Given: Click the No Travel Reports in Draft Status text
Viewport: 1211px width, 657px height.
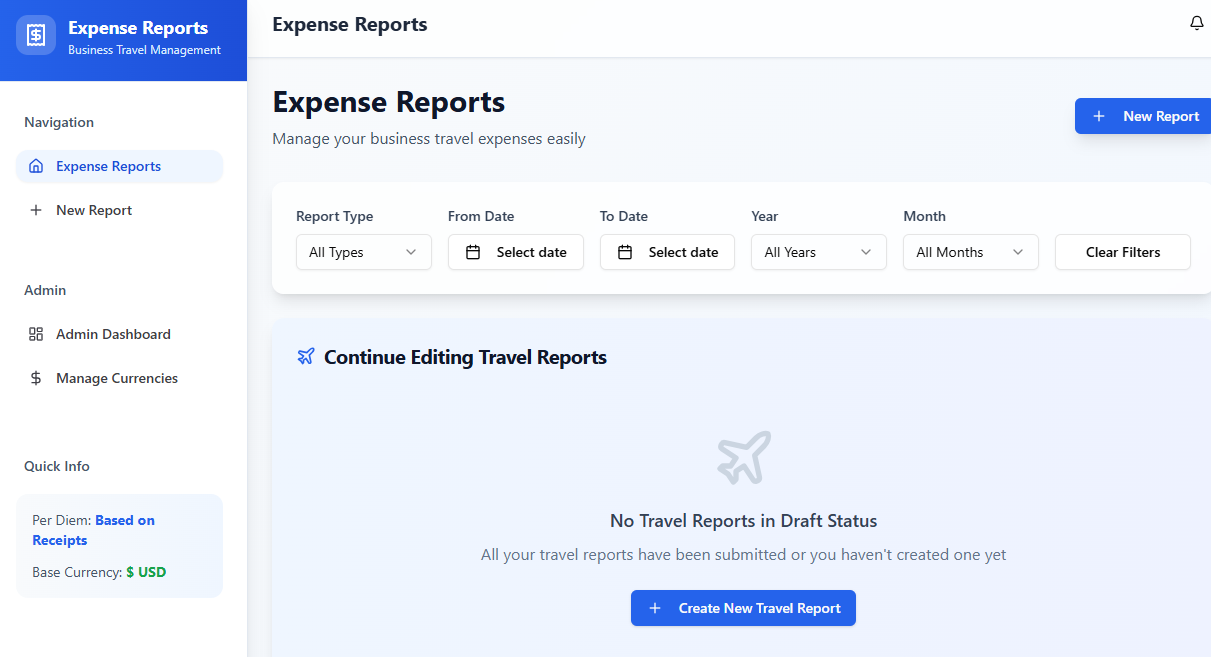Looking at the screenshot, I should 743,521.
